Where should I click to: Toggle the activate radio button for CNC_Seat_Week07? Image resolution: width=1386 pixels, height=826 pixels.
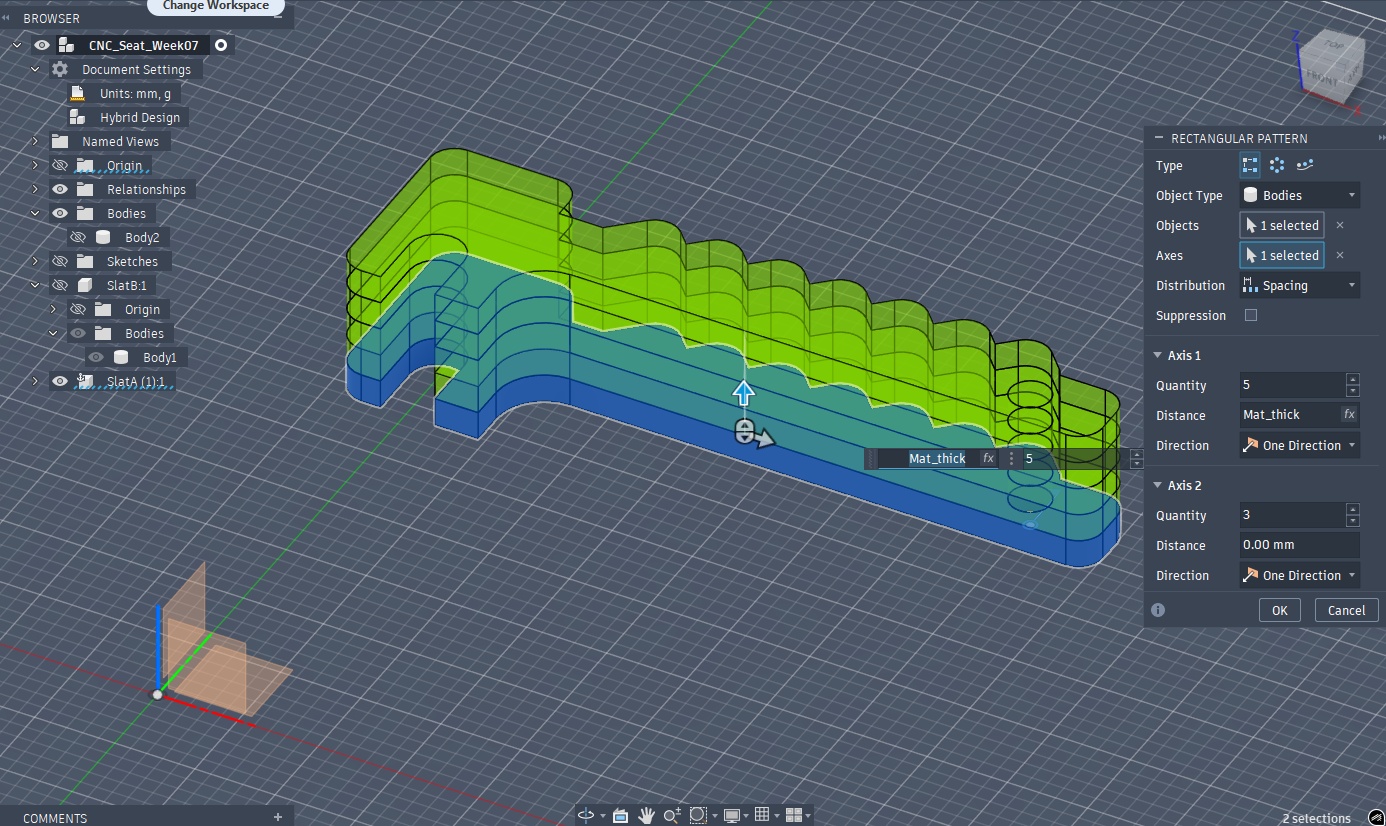coord(221,45)
